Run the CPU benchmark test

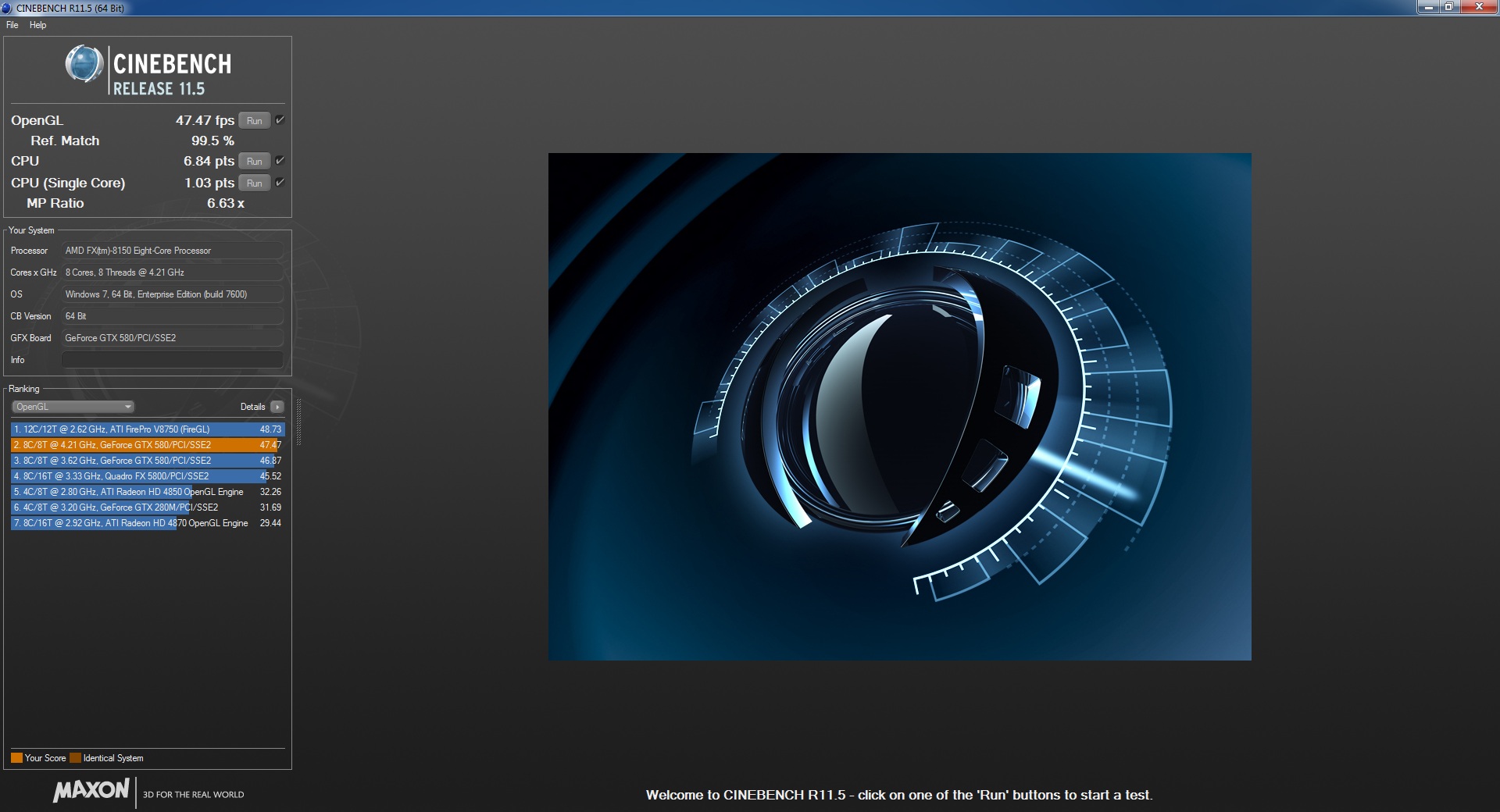(255, 161)
